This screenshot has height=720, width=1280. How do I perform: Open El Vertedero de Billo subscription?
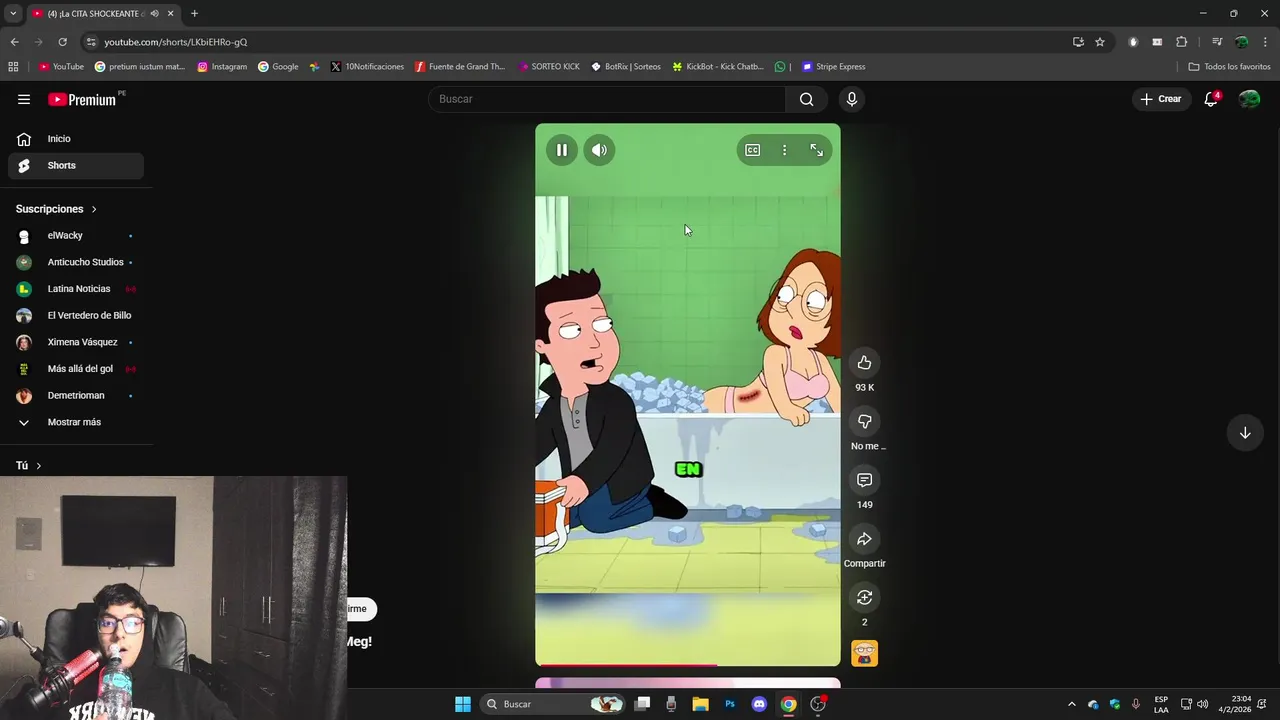pos(76,316)
